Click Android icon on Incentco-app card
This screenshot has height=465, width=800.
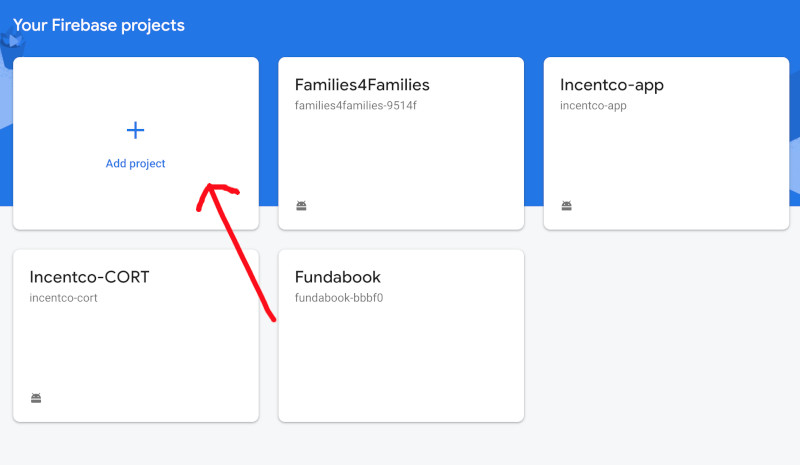point(566,206)
